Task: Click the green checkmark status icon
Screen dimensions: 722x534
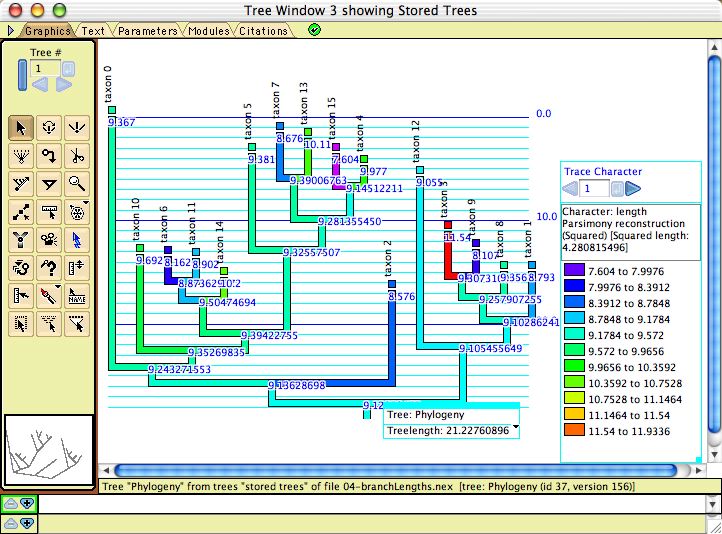Action: [315, 30]
